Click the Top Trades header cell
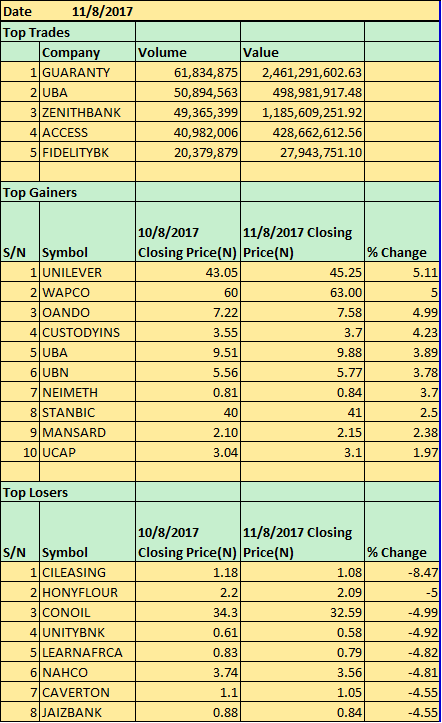 (x=68, y=32)
